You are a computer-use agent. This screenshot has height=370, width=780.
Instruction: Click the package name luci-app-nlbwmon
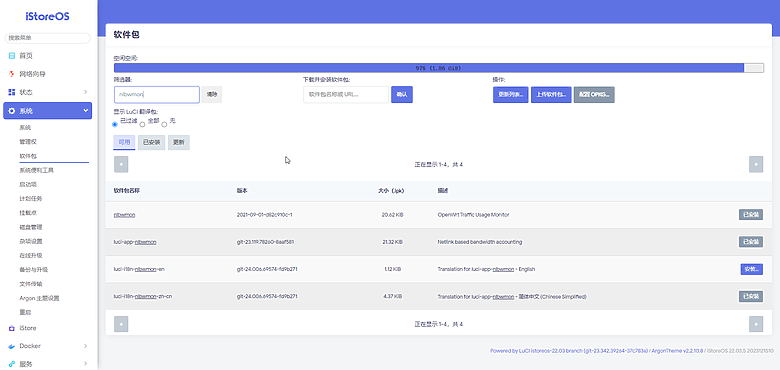coord(135,242)
